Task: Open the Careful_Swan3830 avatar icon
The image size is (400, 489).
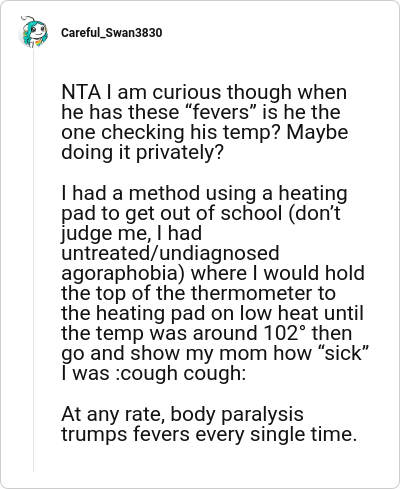Action: [x=33, y=32]
